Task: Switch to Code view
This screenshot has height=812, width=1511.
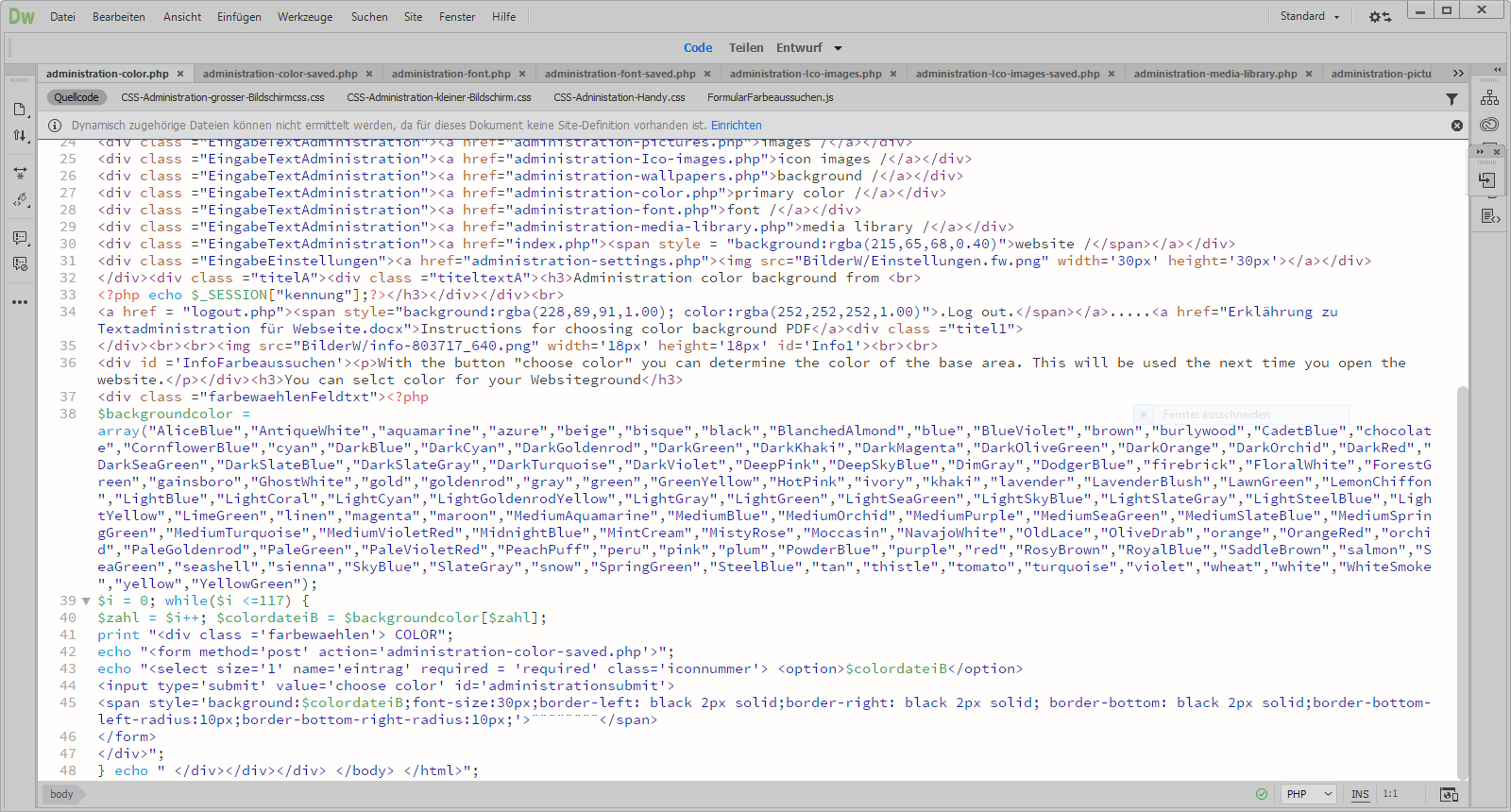Action: [x=698, y=48]
